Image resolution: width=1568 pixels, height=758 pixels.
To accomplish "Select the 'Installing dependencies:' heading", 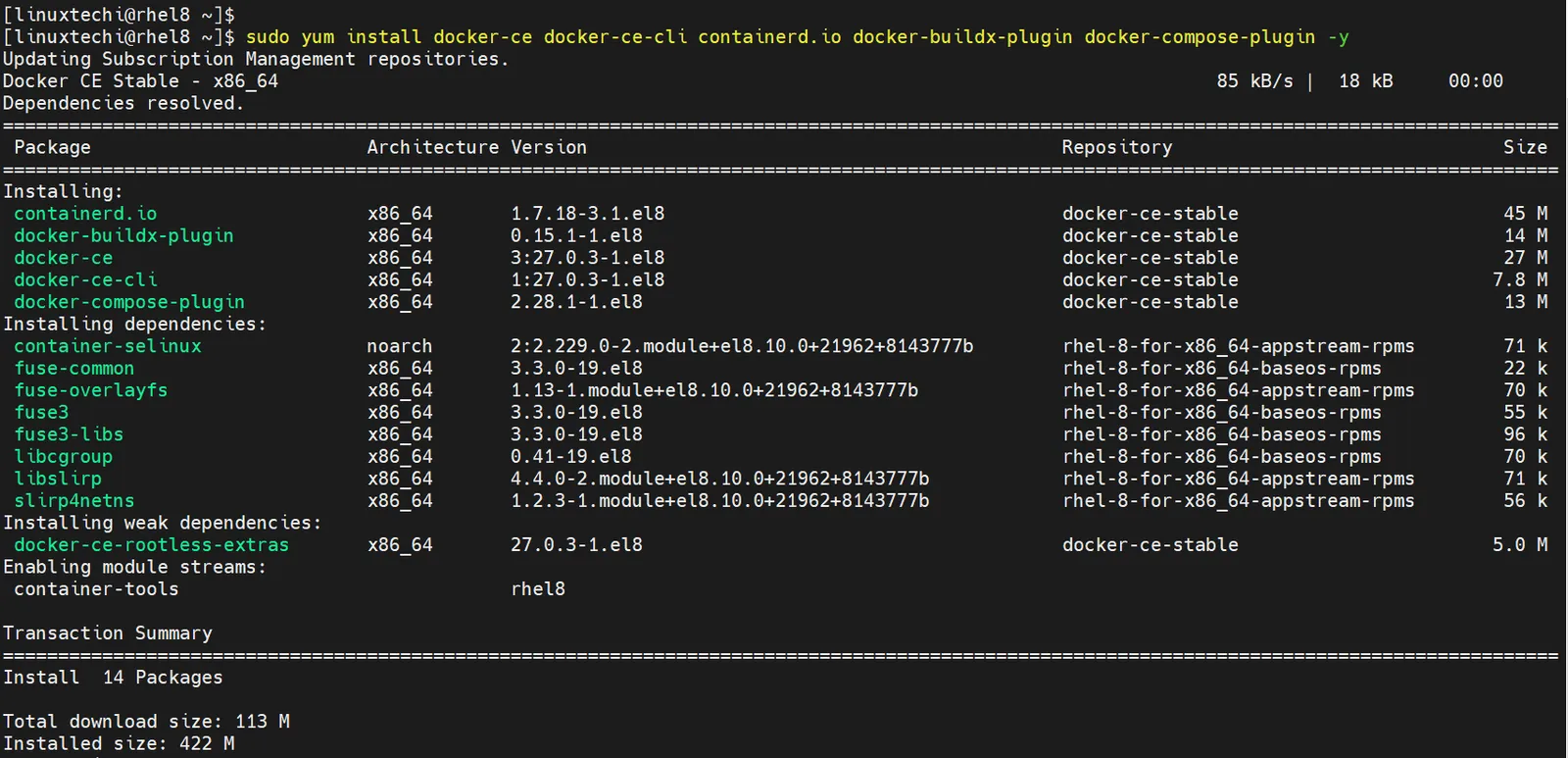I will coord(135,324).
